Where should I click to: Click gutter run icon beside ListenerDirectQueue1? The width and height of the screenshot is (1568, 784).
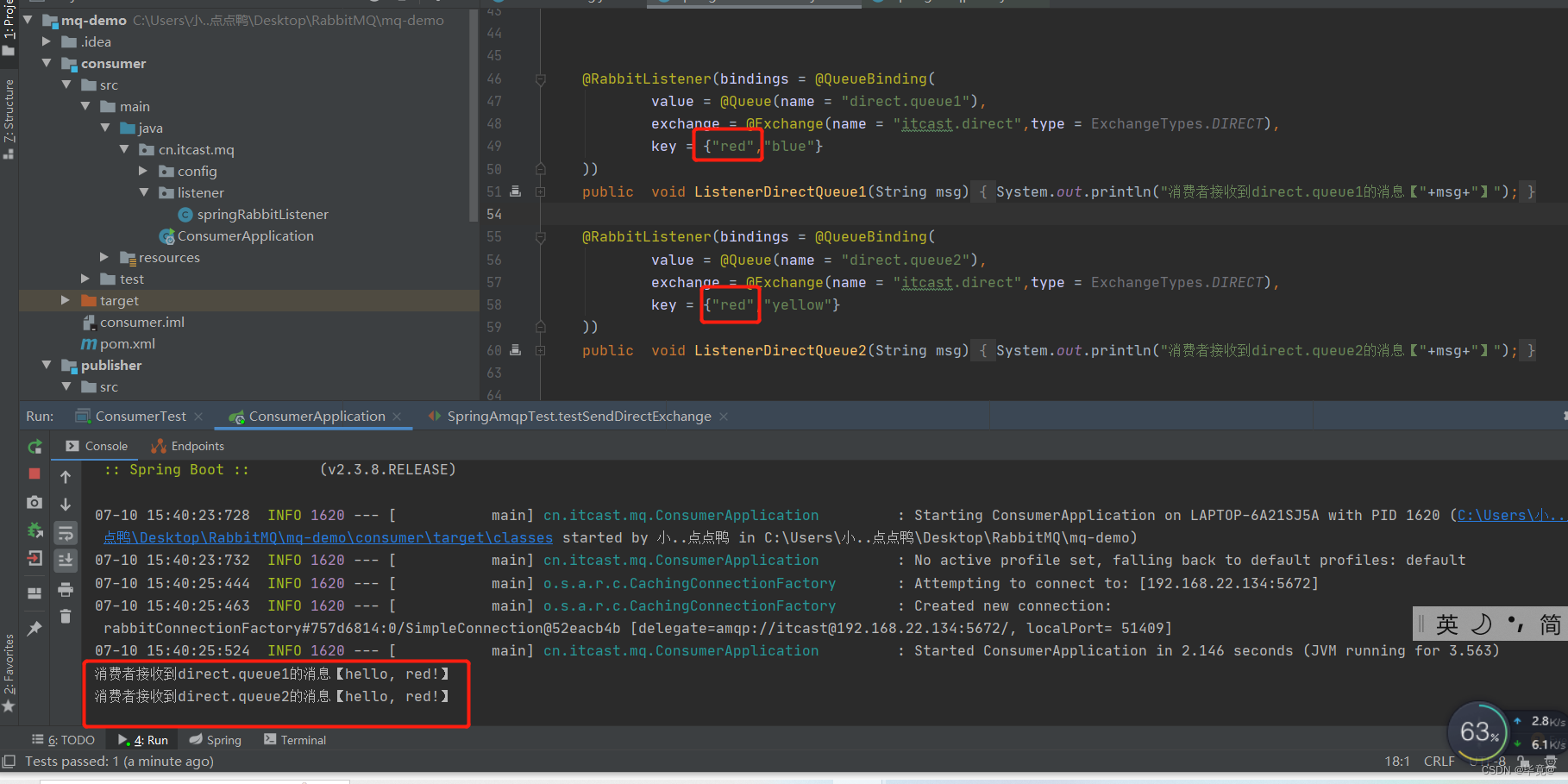click(515, 191)
